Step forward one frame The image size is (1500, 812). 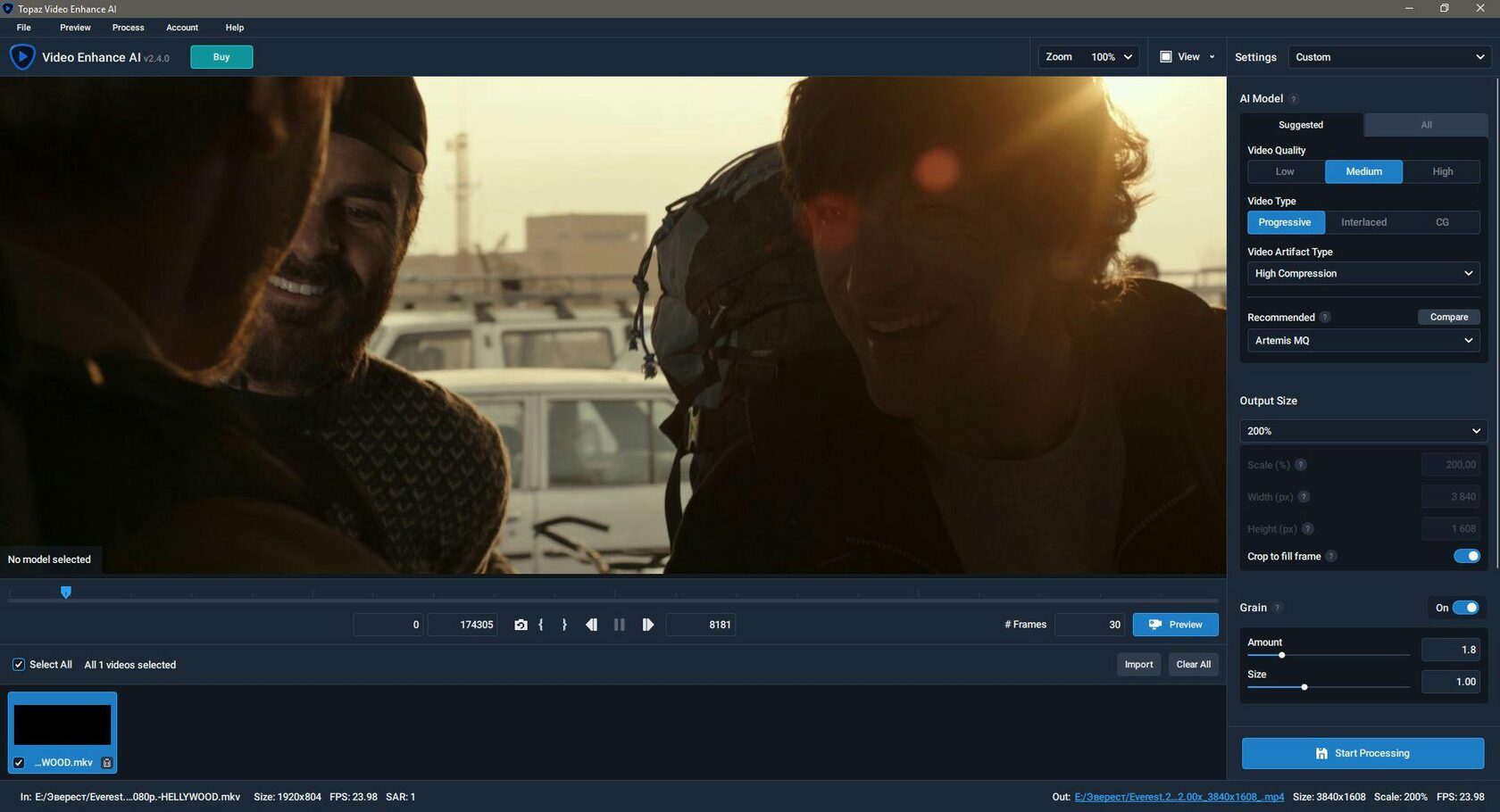pyautogui.click(x=648, y=625)
